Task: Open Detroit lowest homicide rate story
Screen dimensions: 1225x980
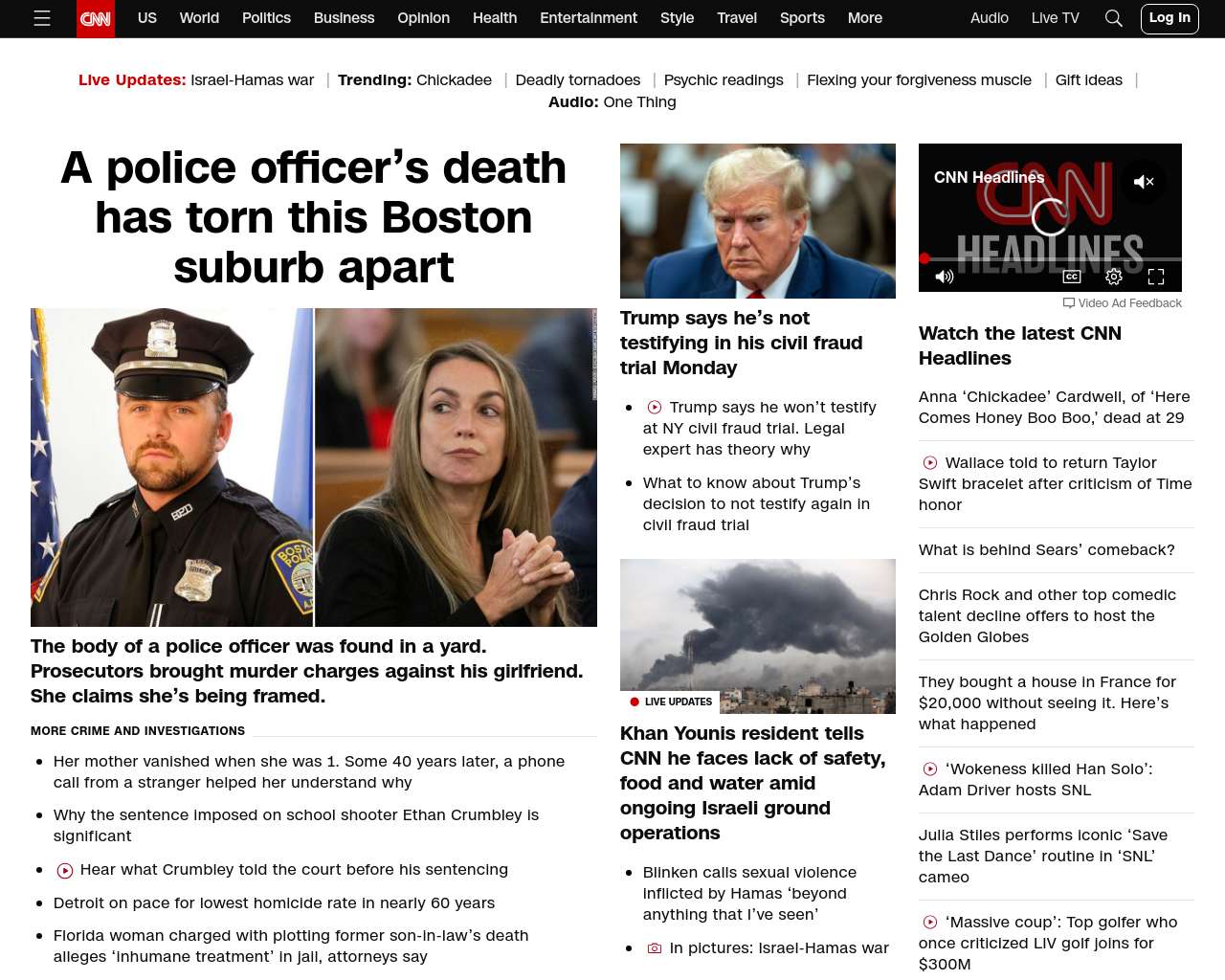Action: (x=275, y=903)
